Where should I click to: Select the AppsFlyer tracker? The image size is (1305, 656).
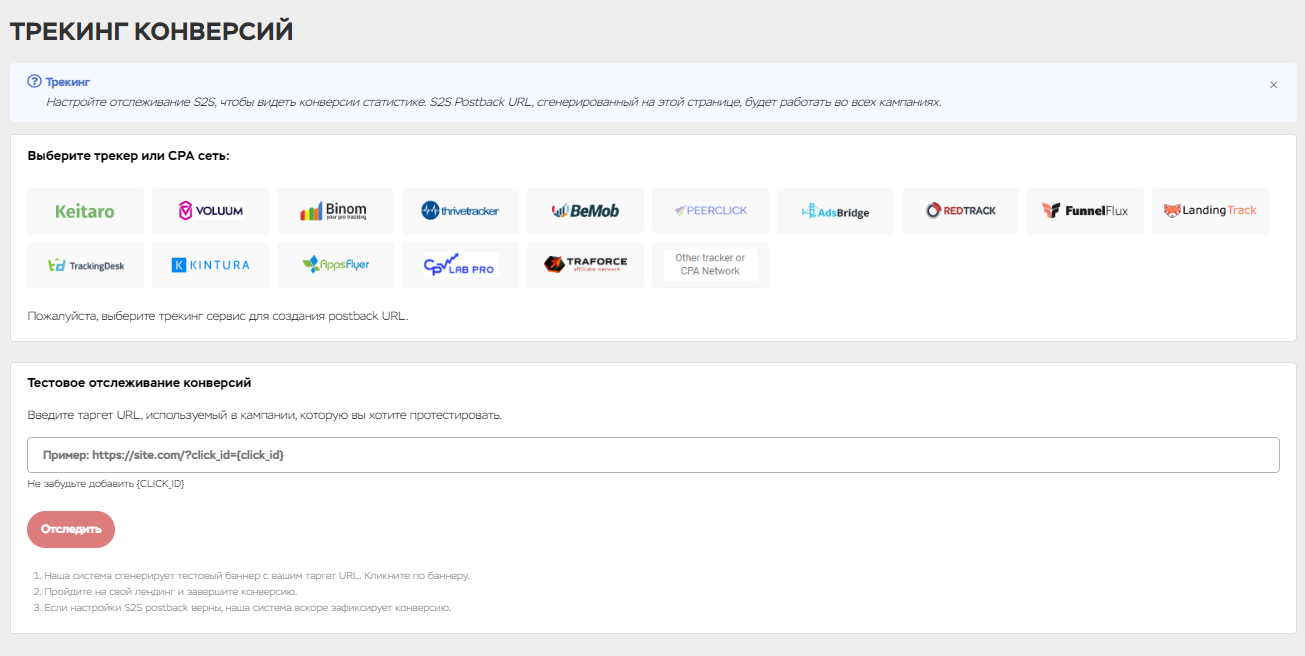[335, 265]
